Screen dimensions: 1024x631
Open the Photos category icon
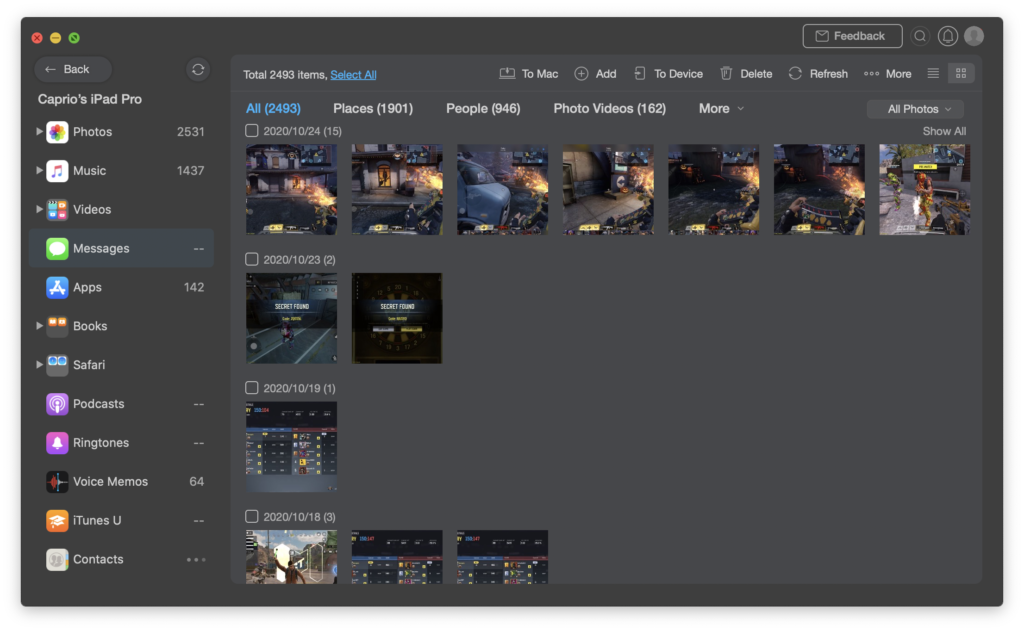[57, 132]
